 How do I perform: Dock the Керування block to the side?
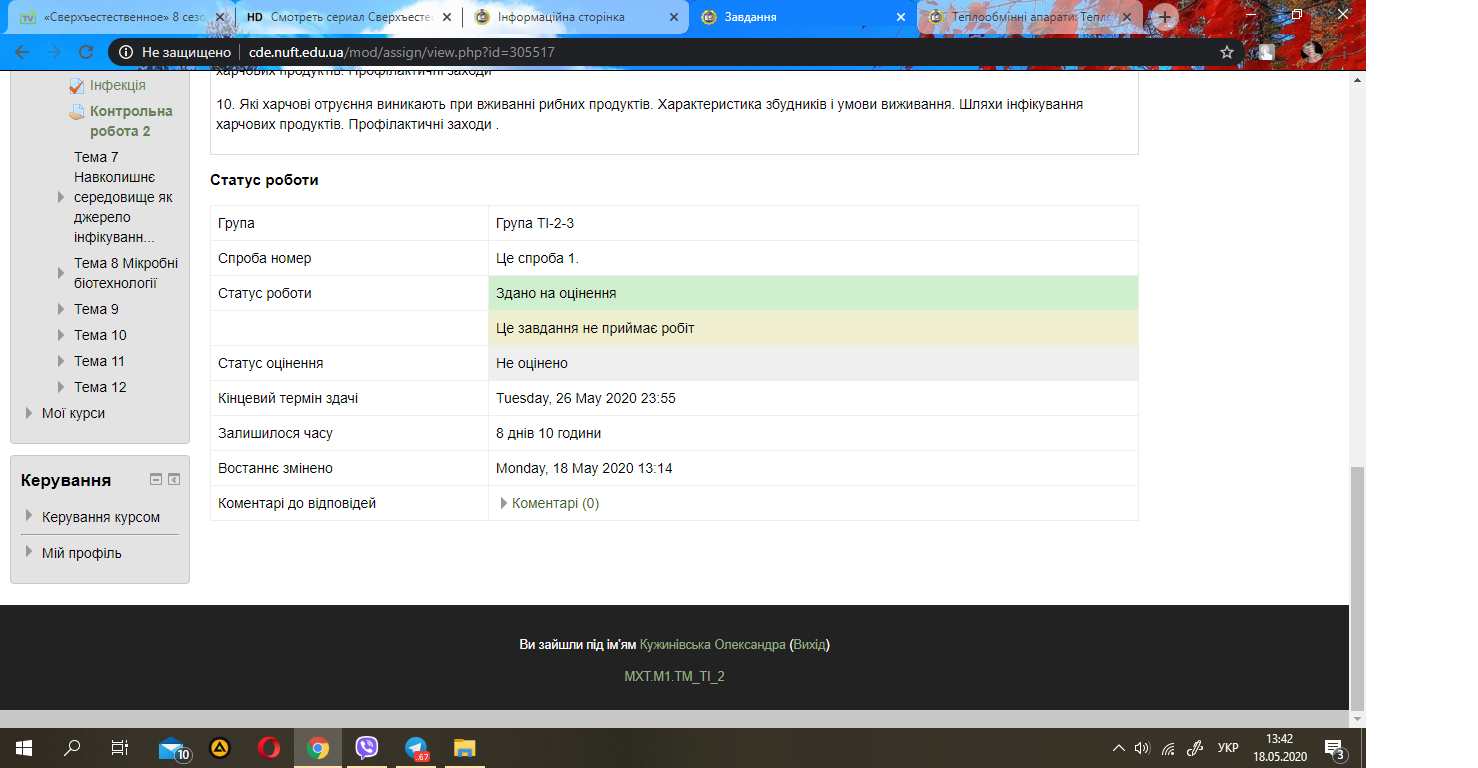(x=174, y=480)
